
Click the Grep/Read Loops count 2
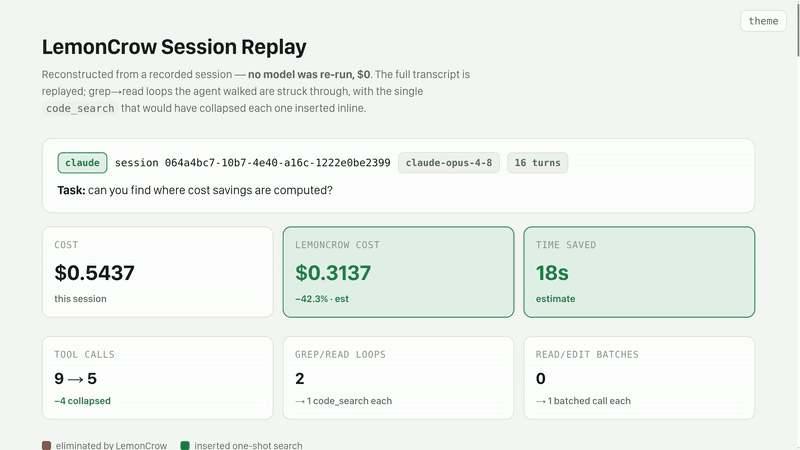pos(299,379)
